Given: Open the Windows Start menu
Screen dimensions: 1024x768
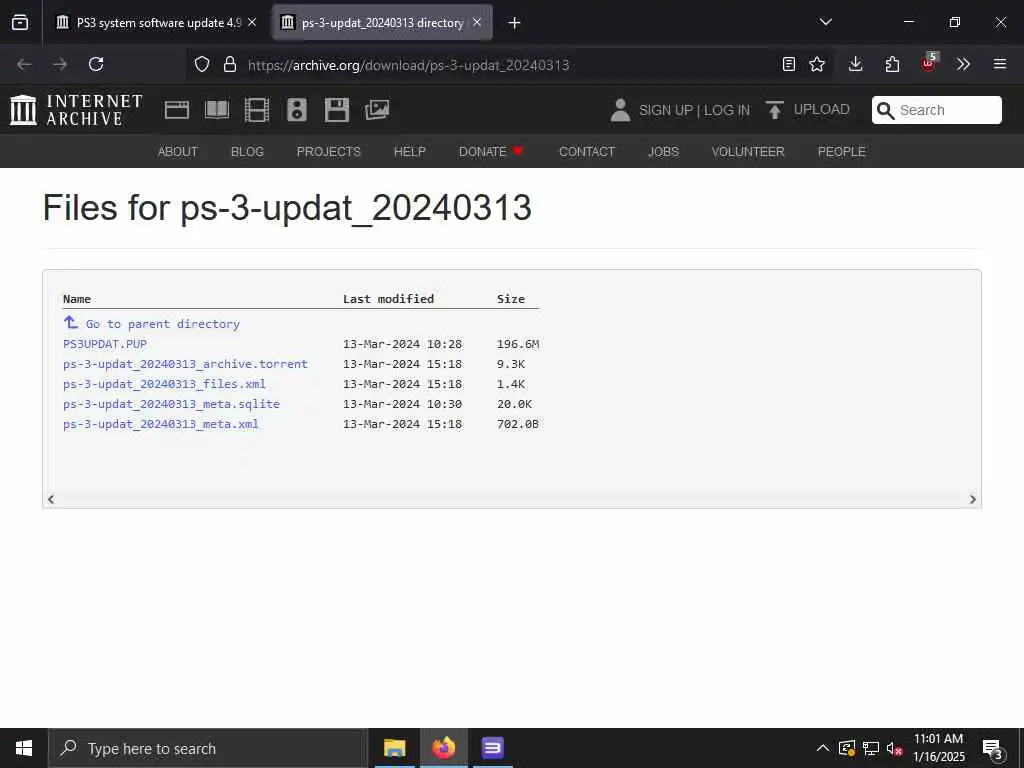Looking at the screenshot, I should (x=24, y=748).
